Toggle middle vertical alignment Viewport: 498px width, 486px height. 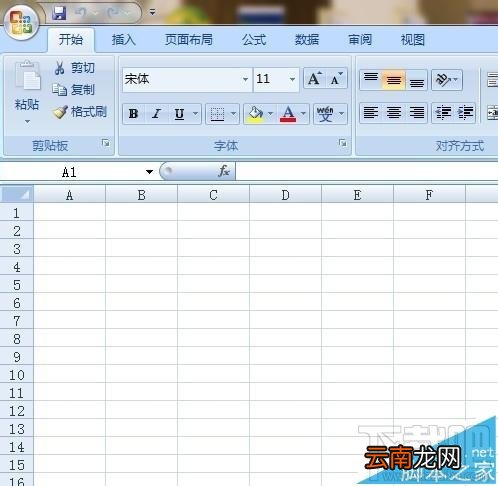[394, 80]
